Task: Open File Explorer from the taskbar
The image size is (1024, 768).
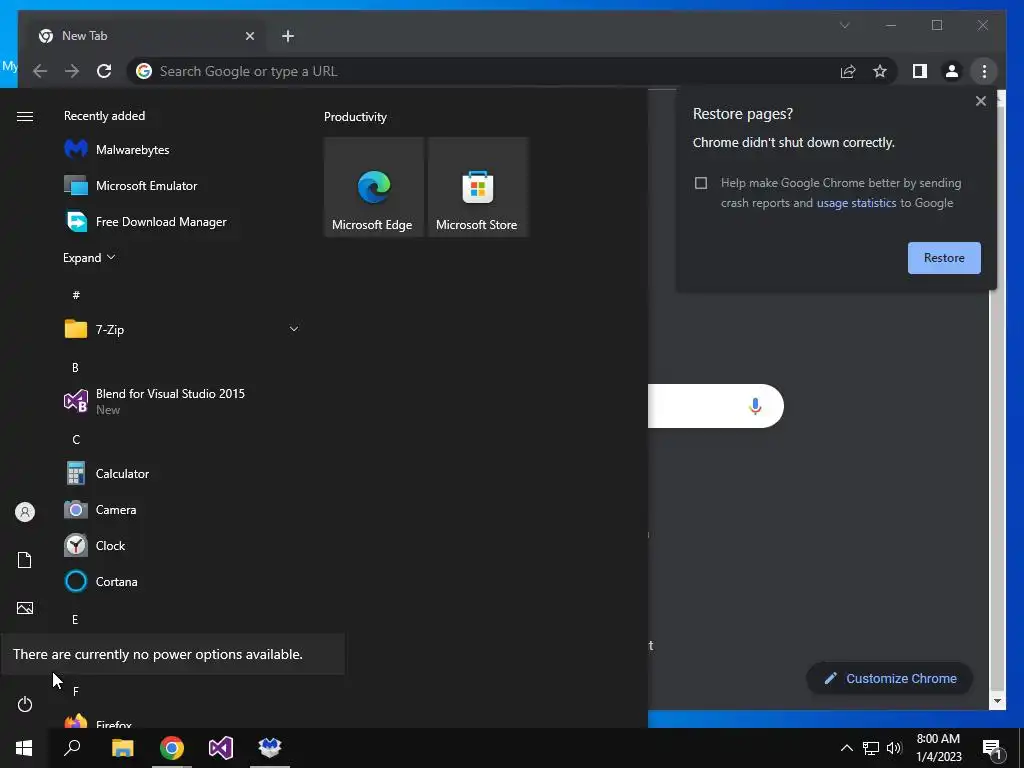Action: [x=122, y=748]
